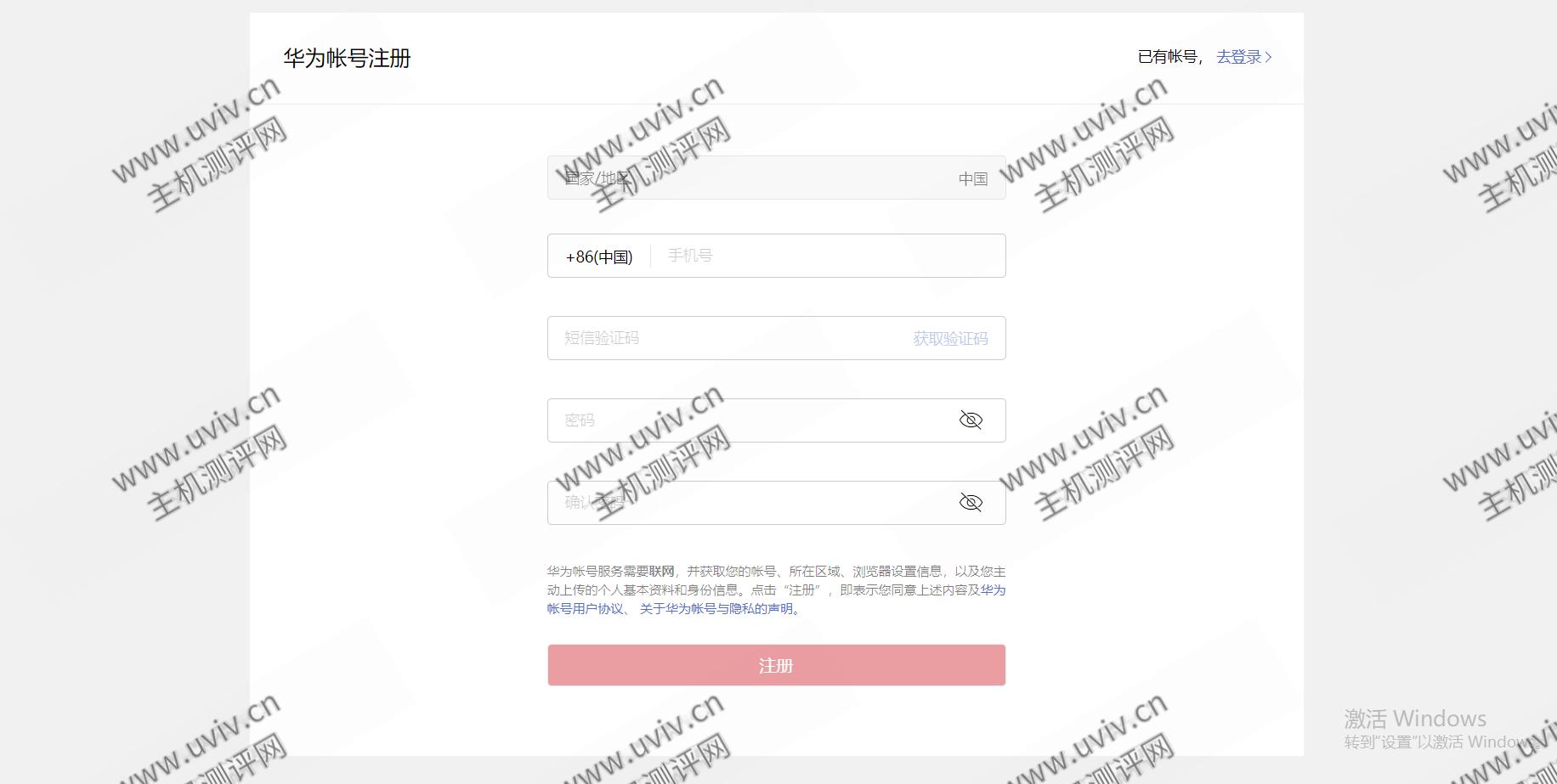Viewport: 1557px width, 784px height.
Task: Click the chevron arrow beside 去登录
Action: point(1268,57)
